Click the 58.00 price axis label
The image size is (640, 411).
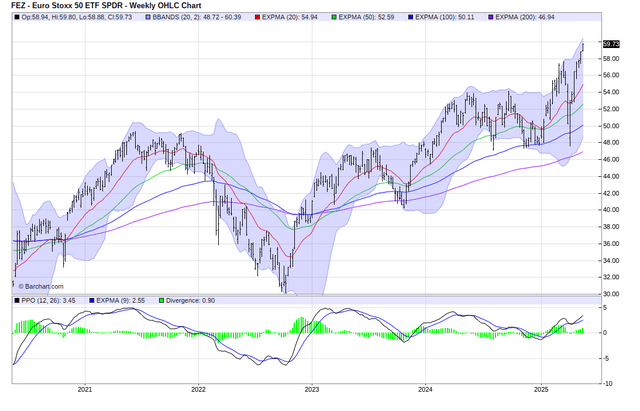(x=611, y=59)
